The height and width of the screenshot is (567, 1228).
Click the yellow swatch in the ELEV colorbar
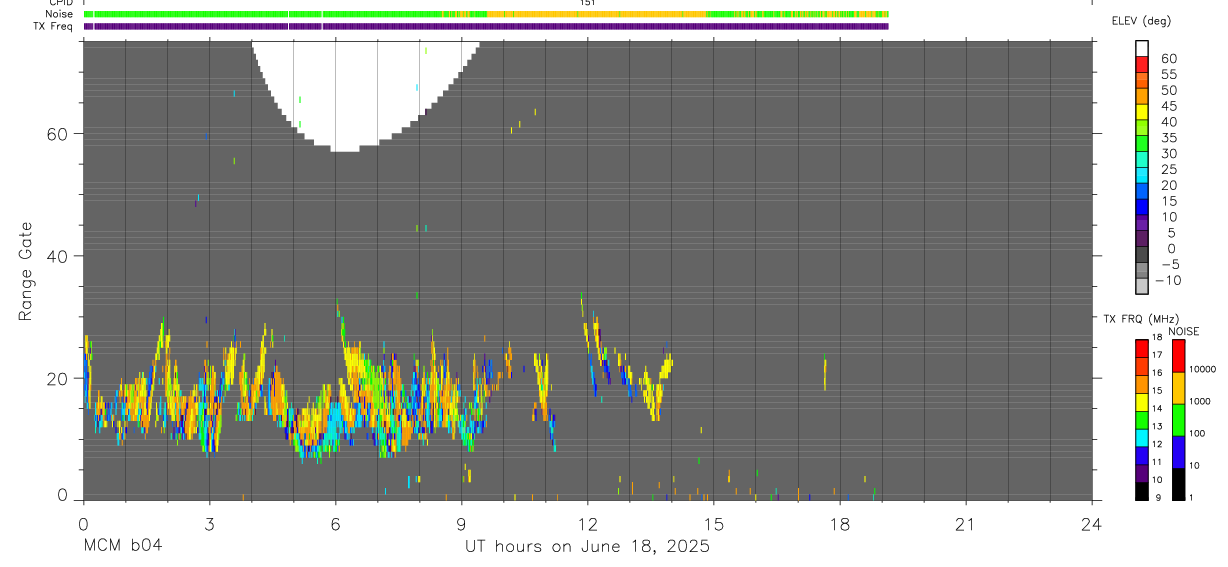tap(1141, 112)
